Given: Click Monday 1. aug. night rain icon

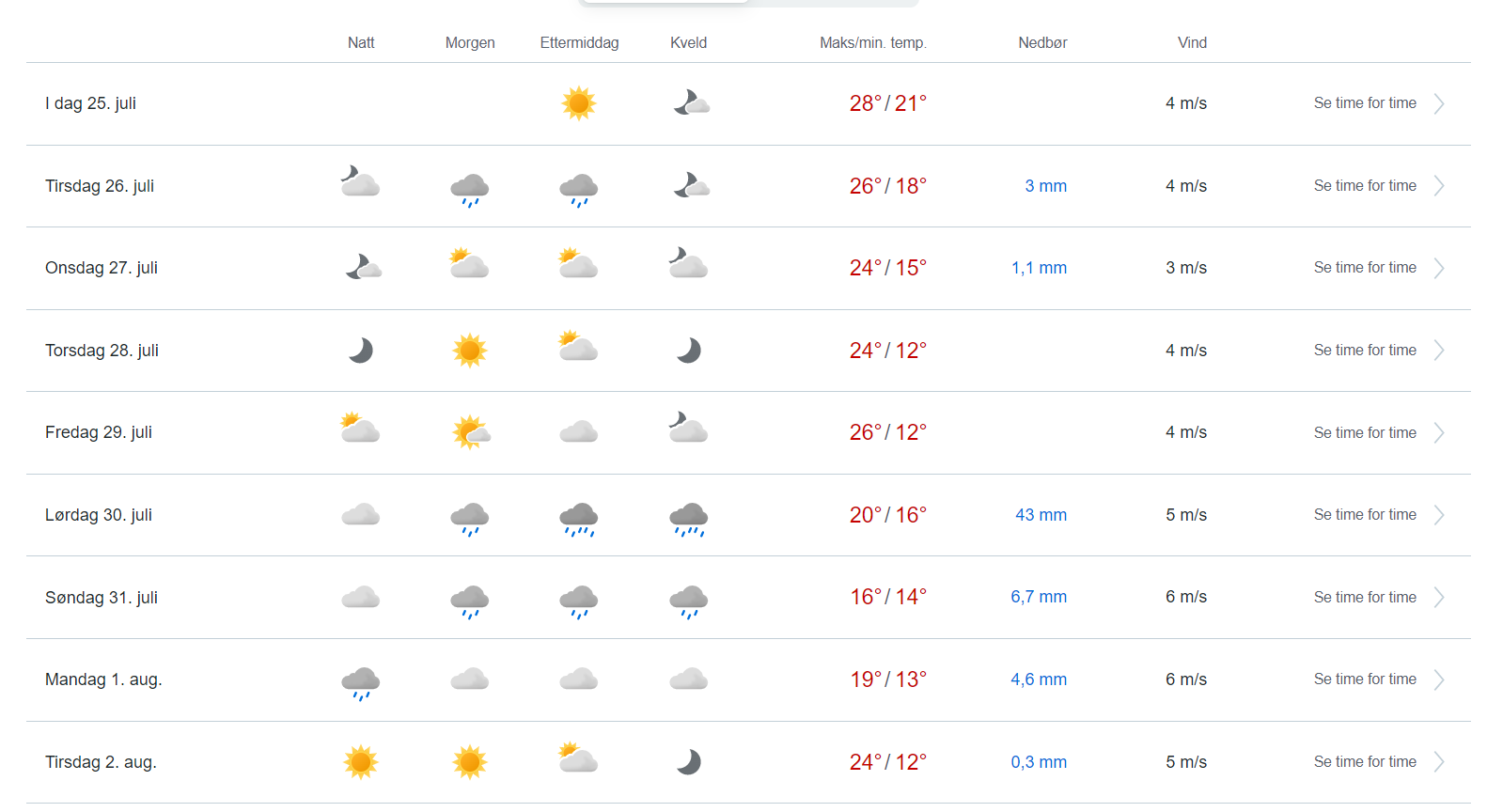Looking at the screenshot, I should point(361,682).
